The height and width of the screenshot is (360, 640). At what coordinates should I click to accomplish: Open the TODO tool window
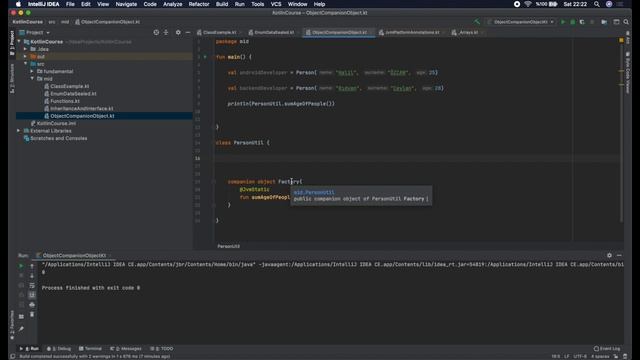click(x=162, y=349)
